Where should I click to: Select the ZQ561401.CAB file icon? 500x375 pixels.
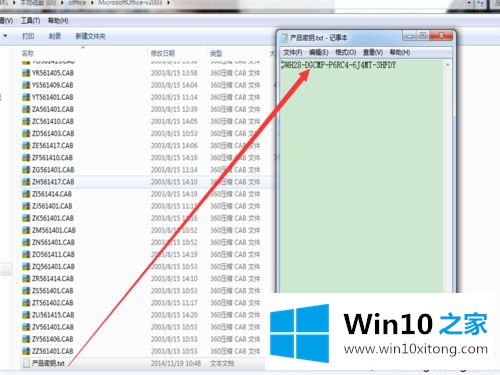[x=26, y=266]
